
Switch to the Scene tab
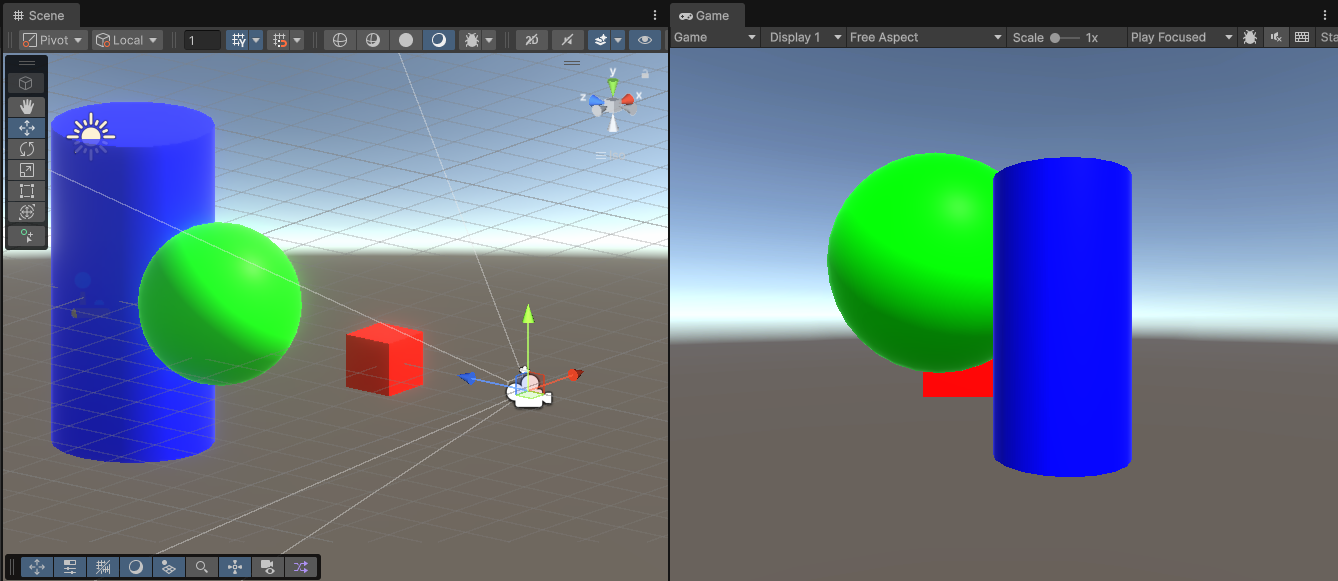(39, 15)
